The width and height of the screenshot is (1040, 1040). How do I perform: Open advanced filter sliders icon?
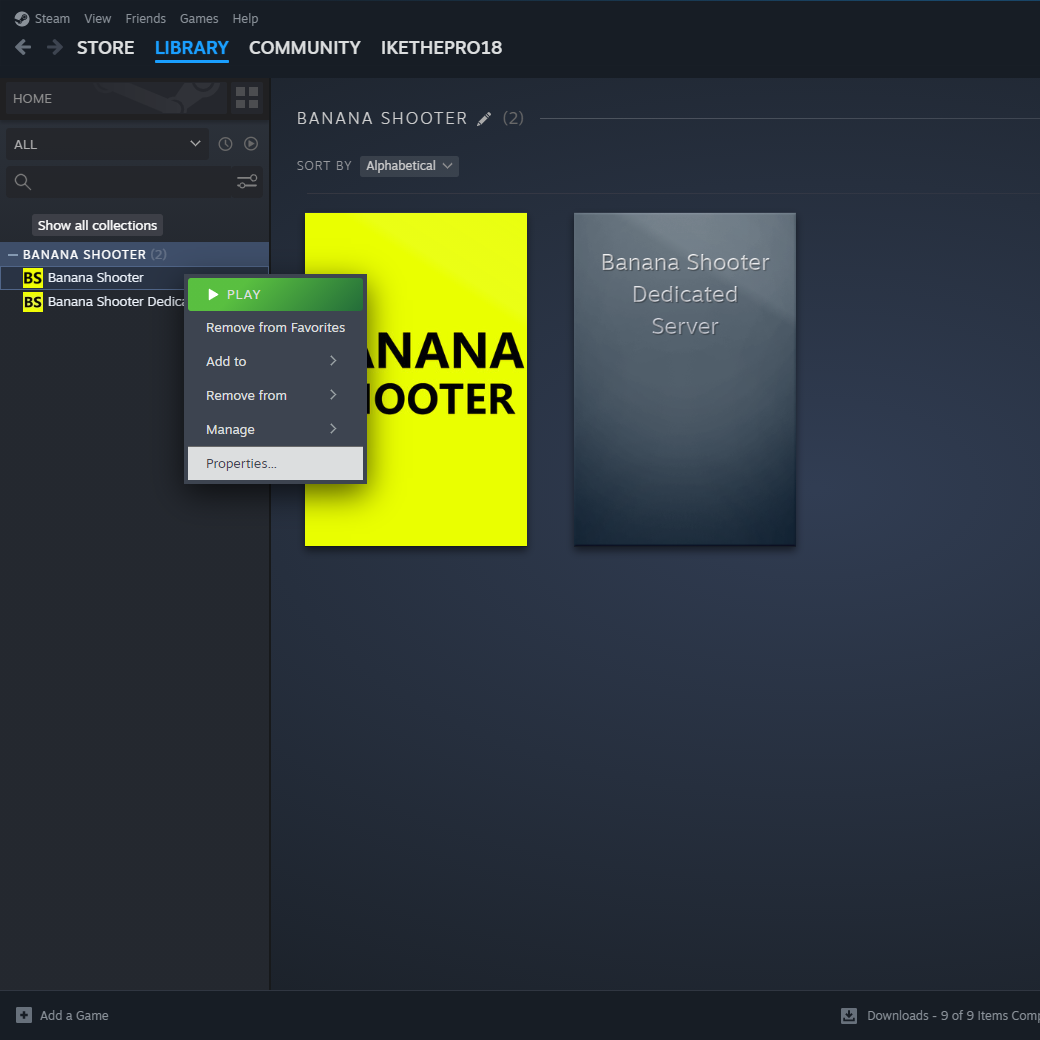click(x=247, y=182)
